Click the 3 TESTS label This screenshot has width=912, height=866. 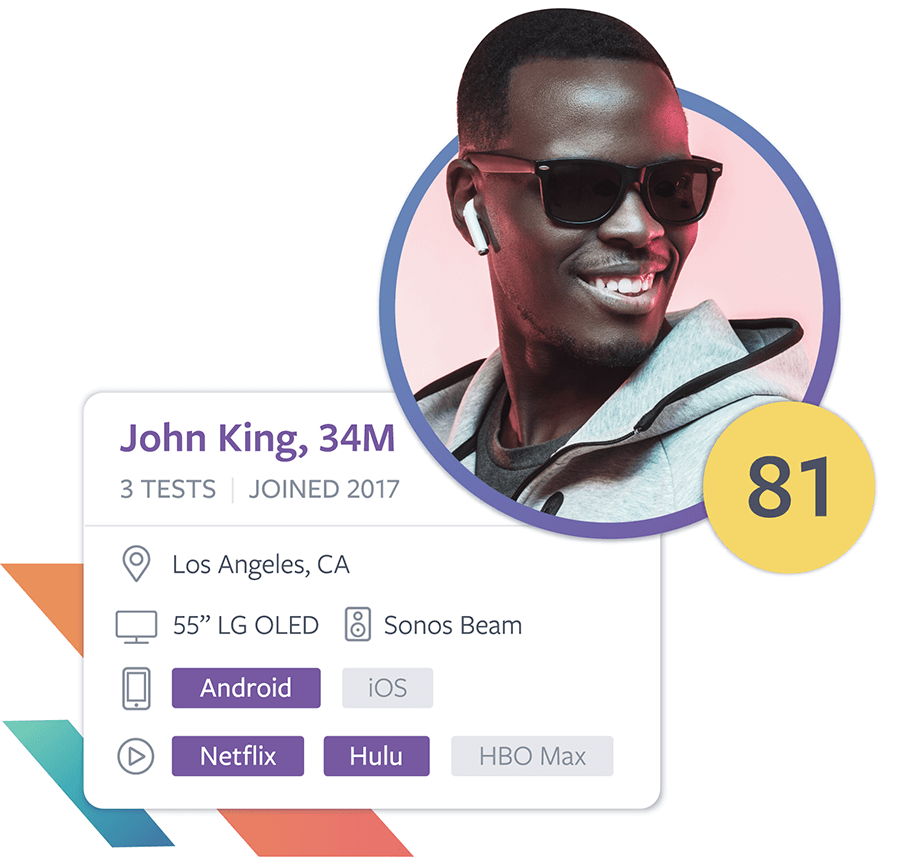click(168, 489)
